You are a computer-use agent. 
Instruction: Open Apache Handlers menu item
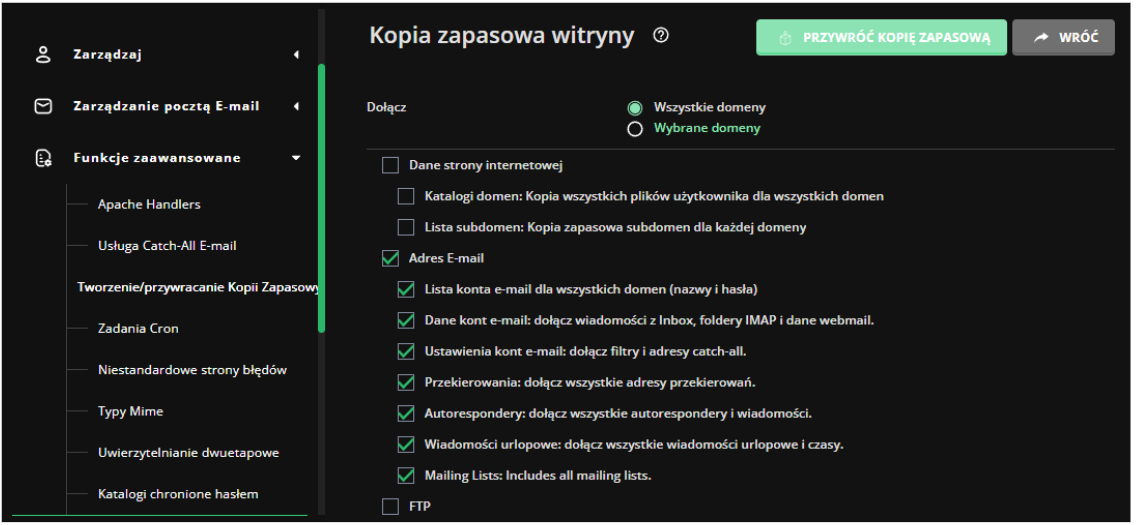tap(149, 204)
